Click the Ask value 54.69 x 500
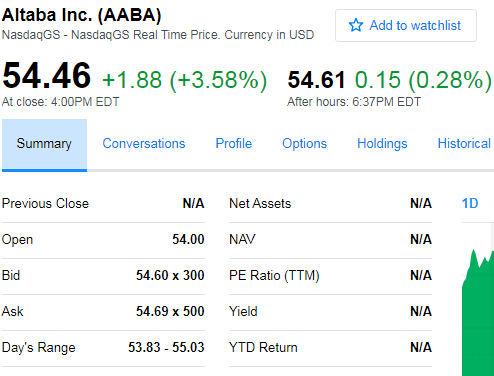This screenshot has height=376, width=494. point(170,311)
